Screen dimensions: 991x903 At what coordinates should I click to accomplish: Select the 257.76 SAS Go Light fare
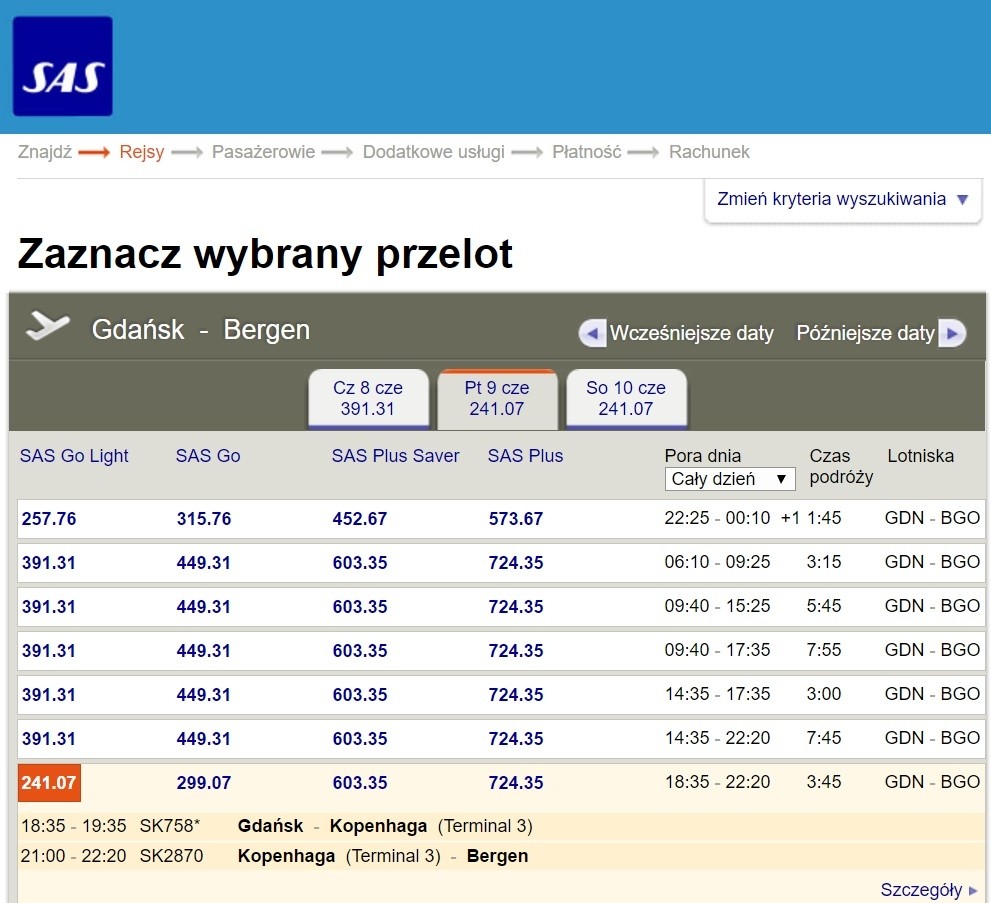[49, 519]
